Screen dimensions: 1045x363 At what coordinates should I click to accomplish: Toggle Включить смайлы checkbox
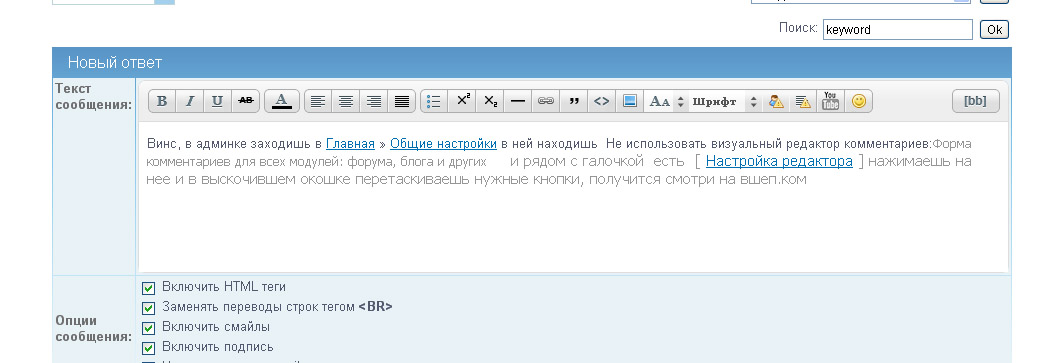point(149,328)
